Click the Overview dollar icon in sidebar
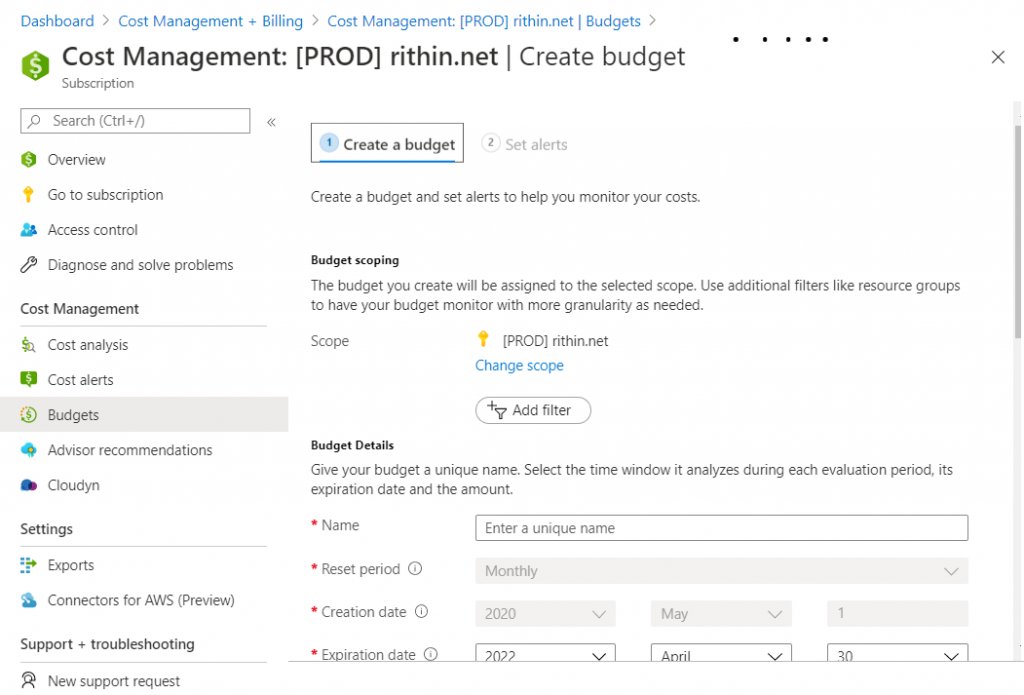The image size is (1024, 695). (29, 160)
